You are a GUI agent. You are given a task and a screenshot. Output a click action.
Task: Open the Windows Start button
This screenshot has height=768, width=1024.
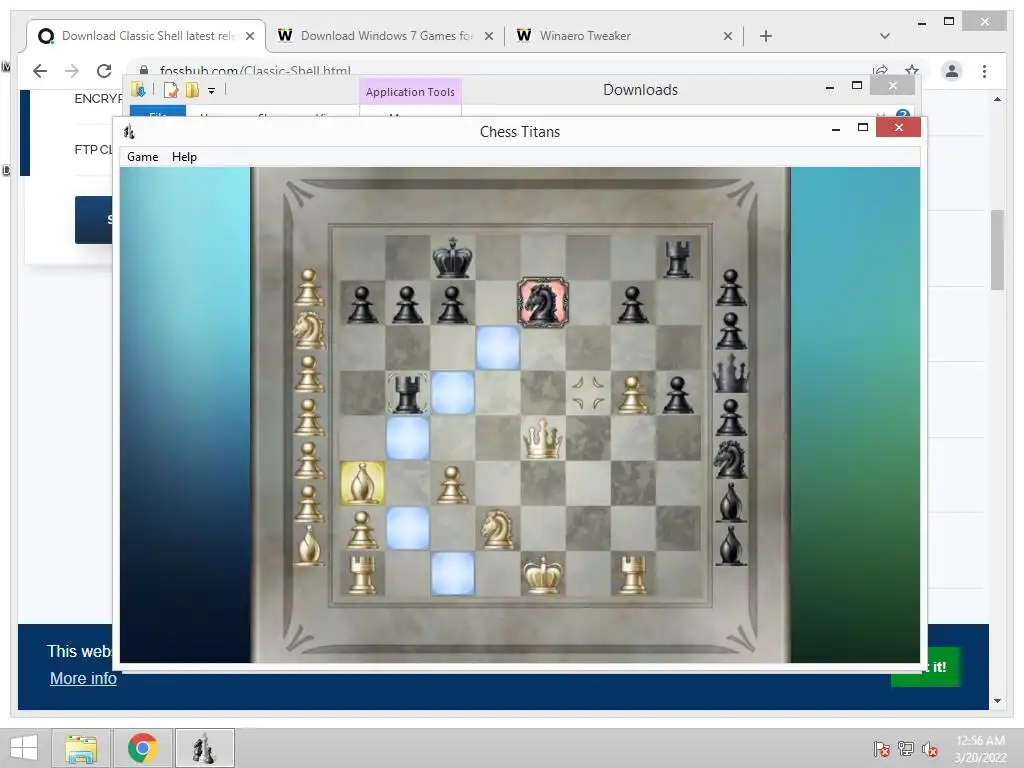tap(24, 748)
